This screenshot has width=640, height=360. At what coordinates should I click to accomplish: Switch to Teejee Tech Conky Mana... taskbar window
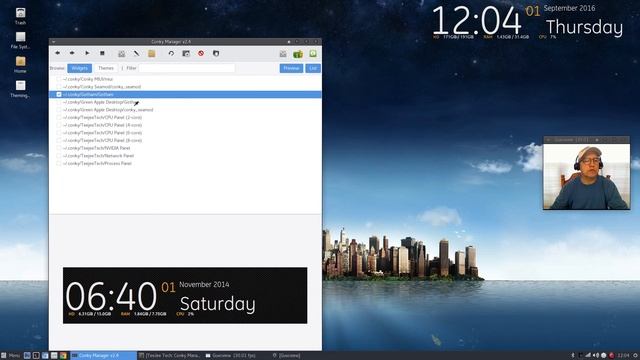click(169, 356)
